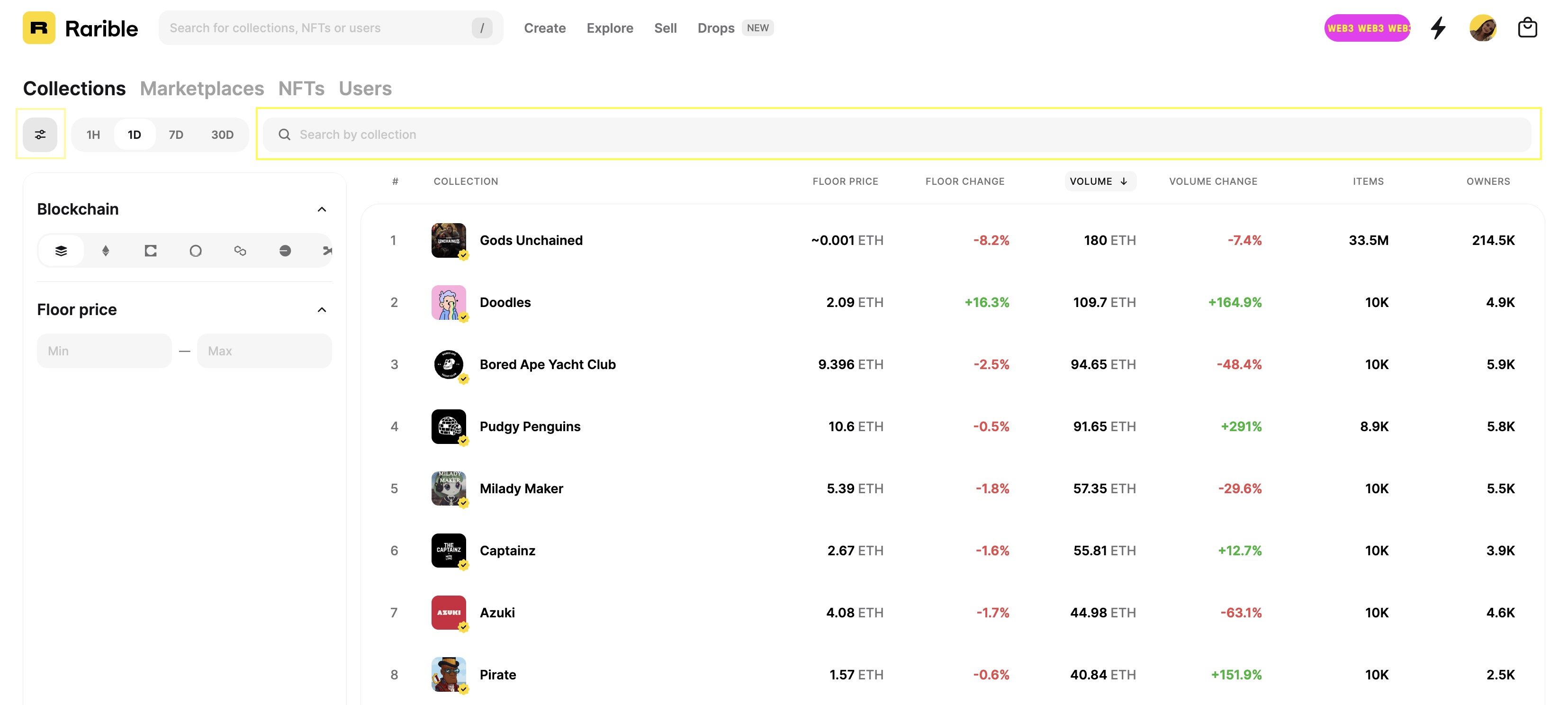Open the Captainz collection link
The height and width of the screenshot is (705, 1568).
[x=508, y=551]
